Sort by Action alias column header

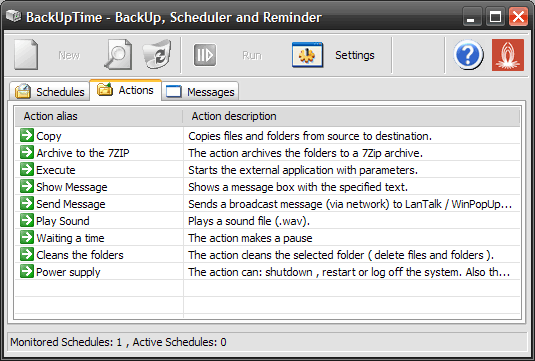pos(99,116)
